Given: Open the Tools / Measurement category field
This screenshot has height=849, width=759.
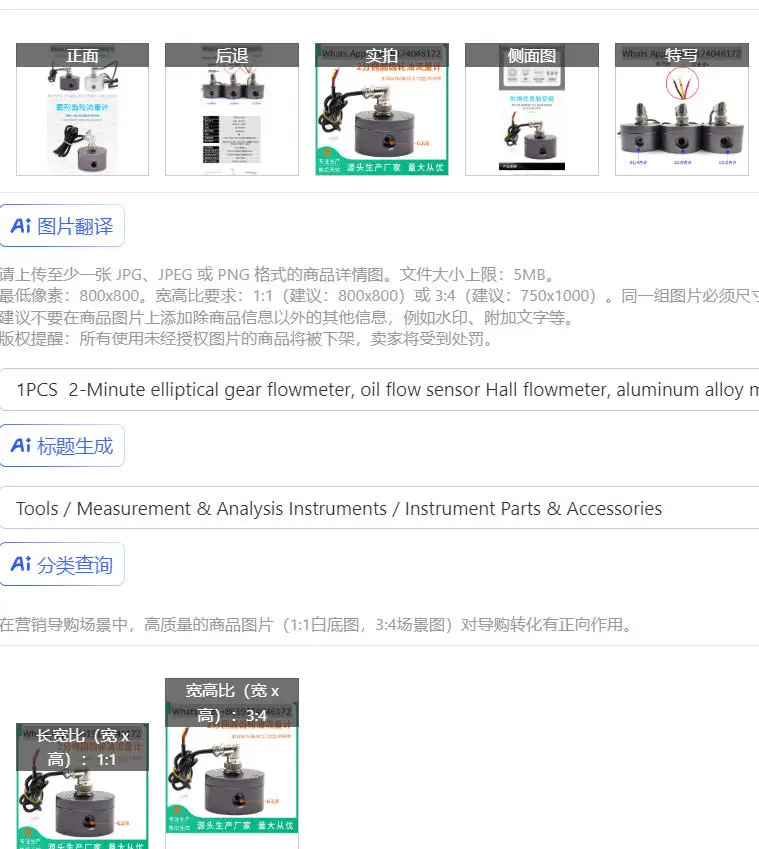Looking at the screenshot, I should (380, 508).
